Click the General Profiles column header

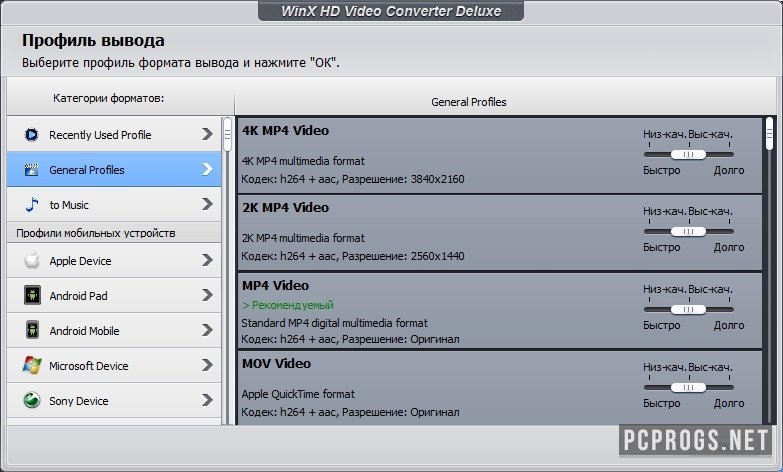(468, 102)
